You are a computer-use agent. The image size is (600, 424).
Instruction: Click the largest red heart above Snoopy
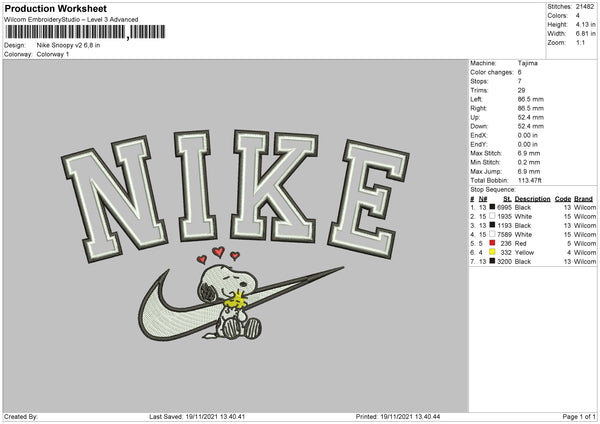(218, 252)
